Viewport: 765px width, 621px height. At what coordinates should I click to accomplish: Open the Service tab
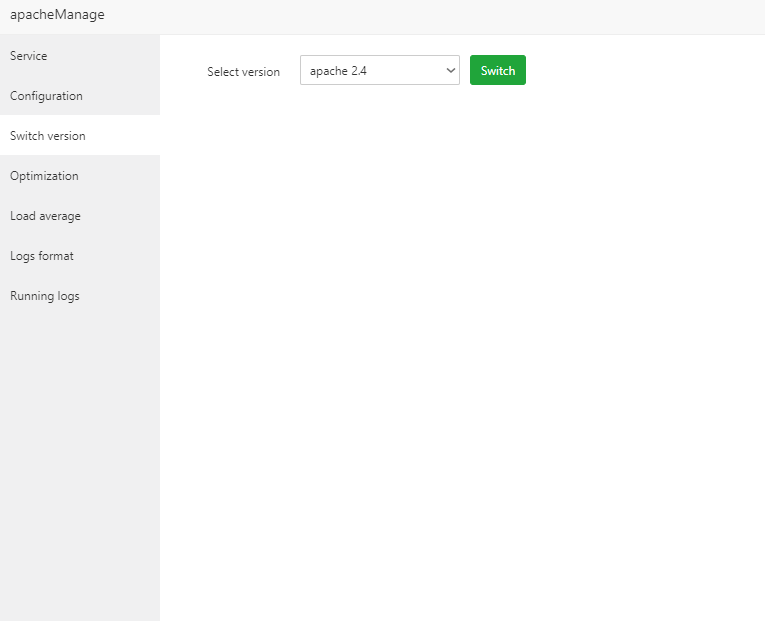[80, 56]
